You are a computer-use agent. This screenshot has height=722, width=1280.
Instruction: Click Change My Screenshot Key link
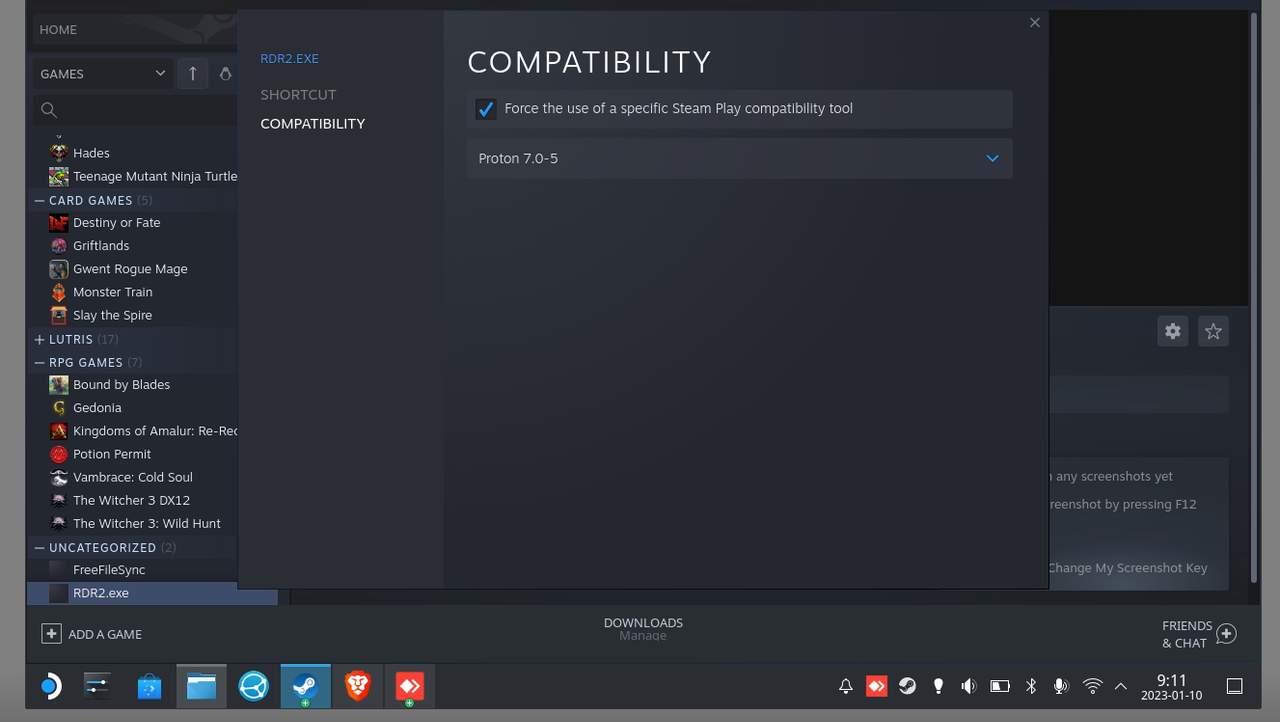pos(1128,568)
